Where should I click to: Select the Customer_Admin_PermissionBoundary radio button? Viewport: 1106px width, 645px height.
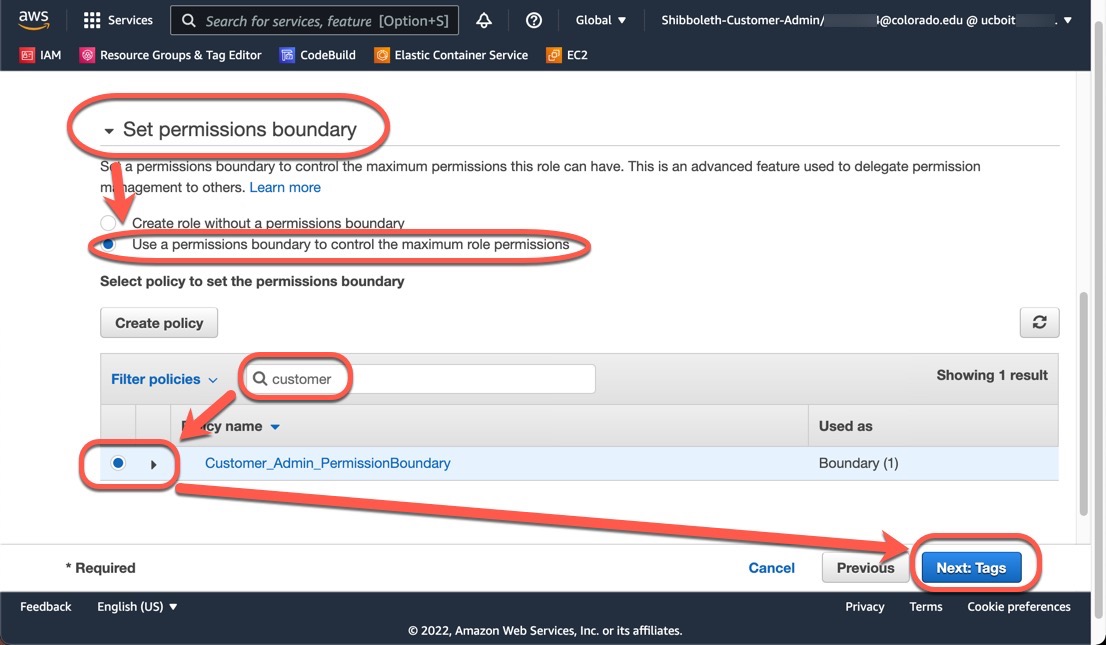[x=118, y=463]
